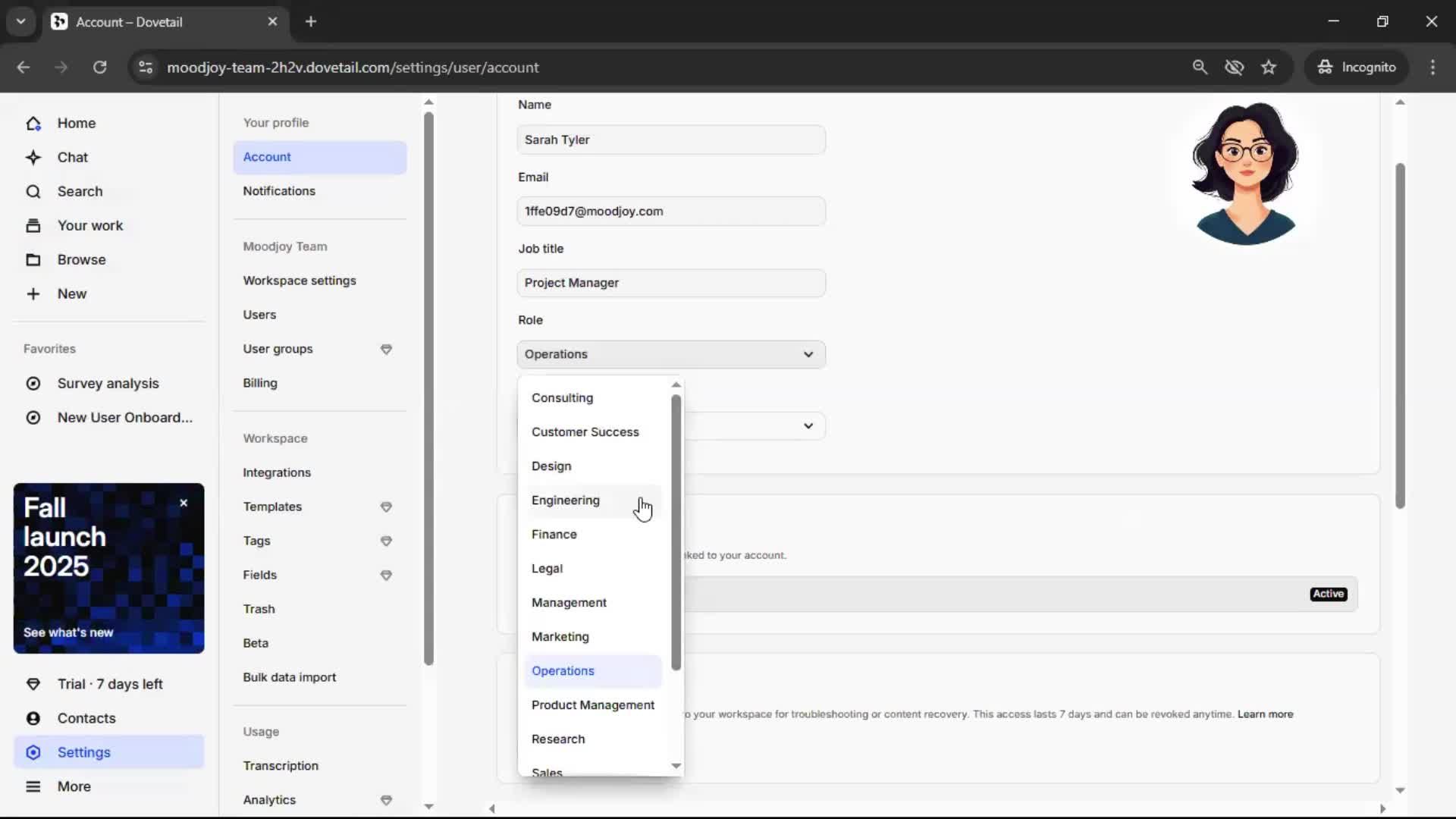The image size is (1456, 819).
Task: Choose Product Management in the role list
Action: pos(592,705)
